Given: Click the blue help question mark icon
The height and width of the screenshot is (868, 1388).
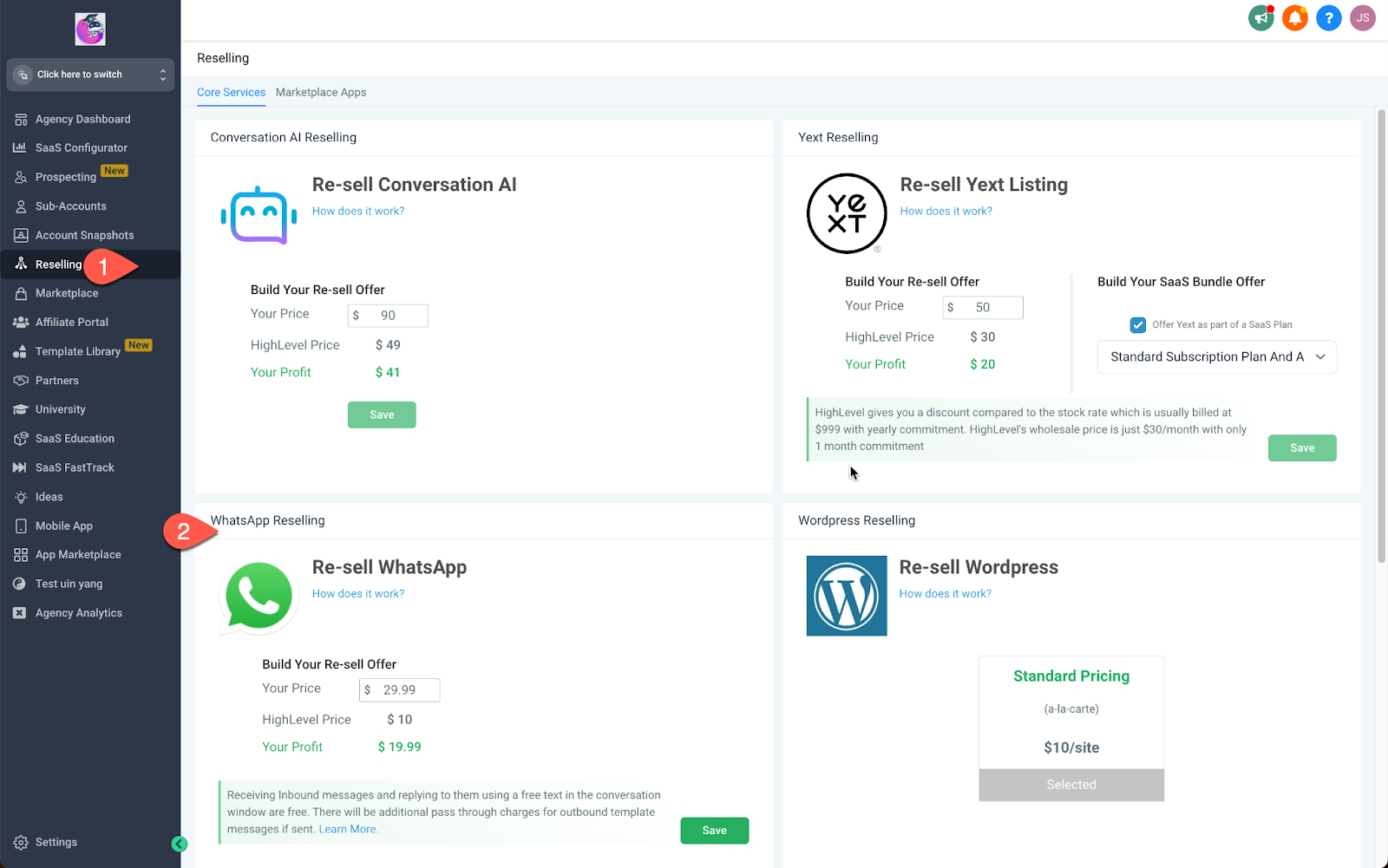Looking at the screenshot, I should tap(1328, 17).
